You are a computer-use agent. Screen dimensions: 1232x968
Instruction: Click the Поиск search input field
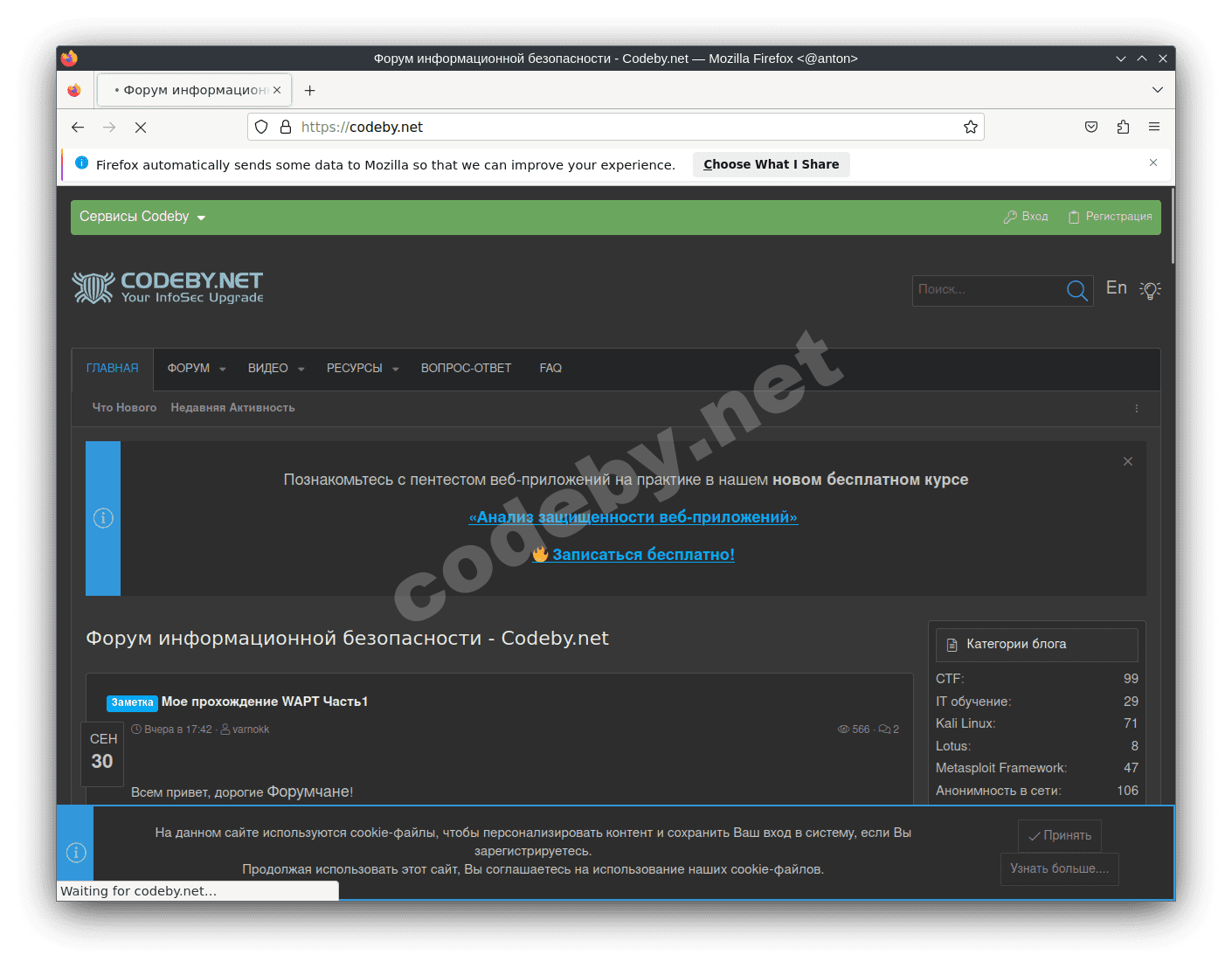[x=986, y=290]
